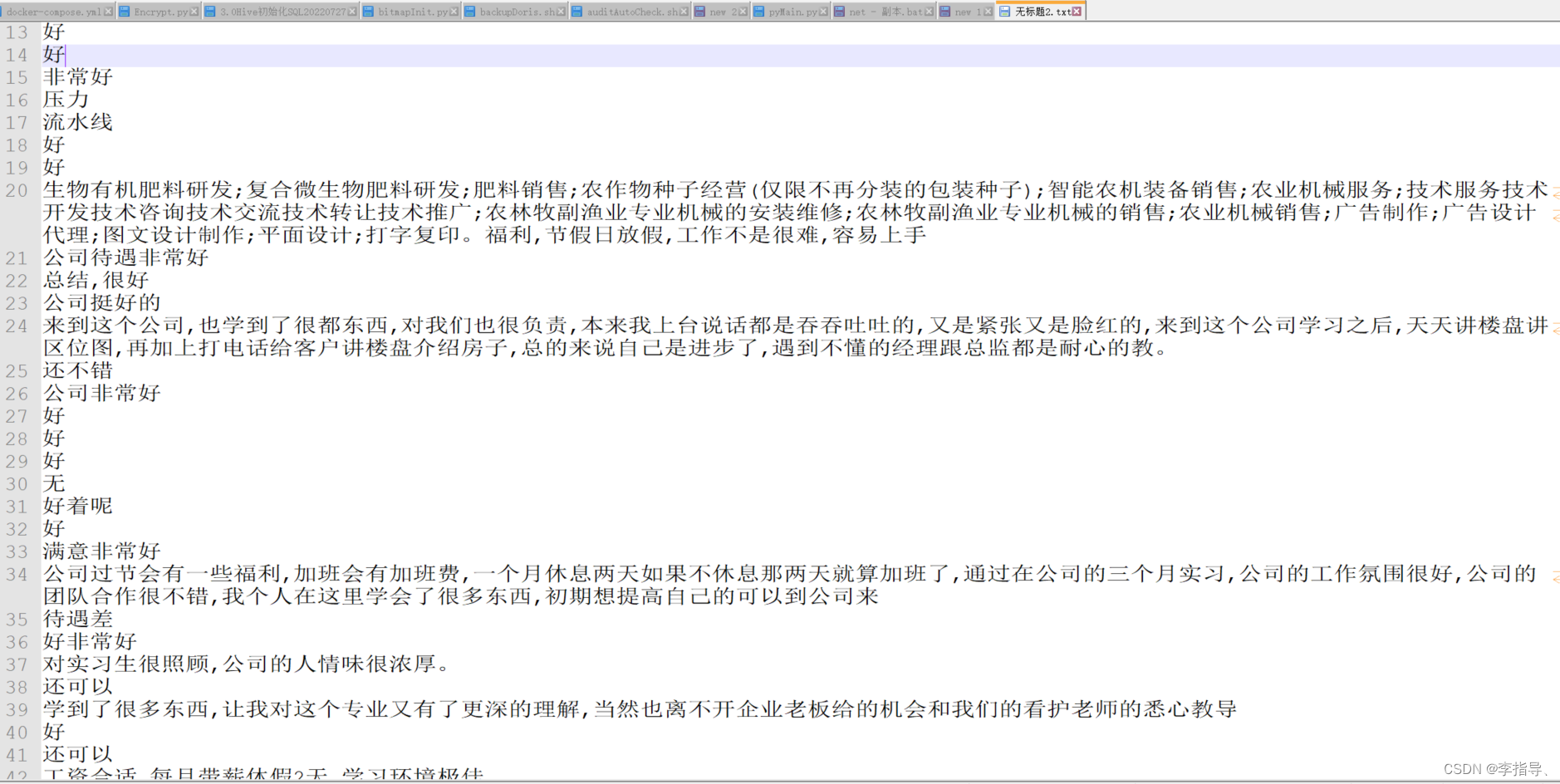Click the text 公司挺好的 on line 23
Screen dimensions: 1560x784
(x=102, y=302)
